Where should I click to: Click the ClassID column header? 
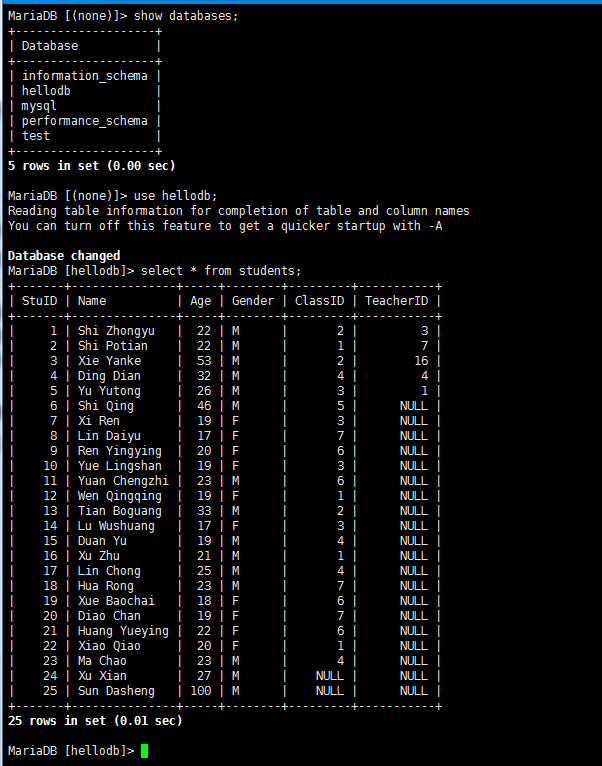tap(319, 301)
